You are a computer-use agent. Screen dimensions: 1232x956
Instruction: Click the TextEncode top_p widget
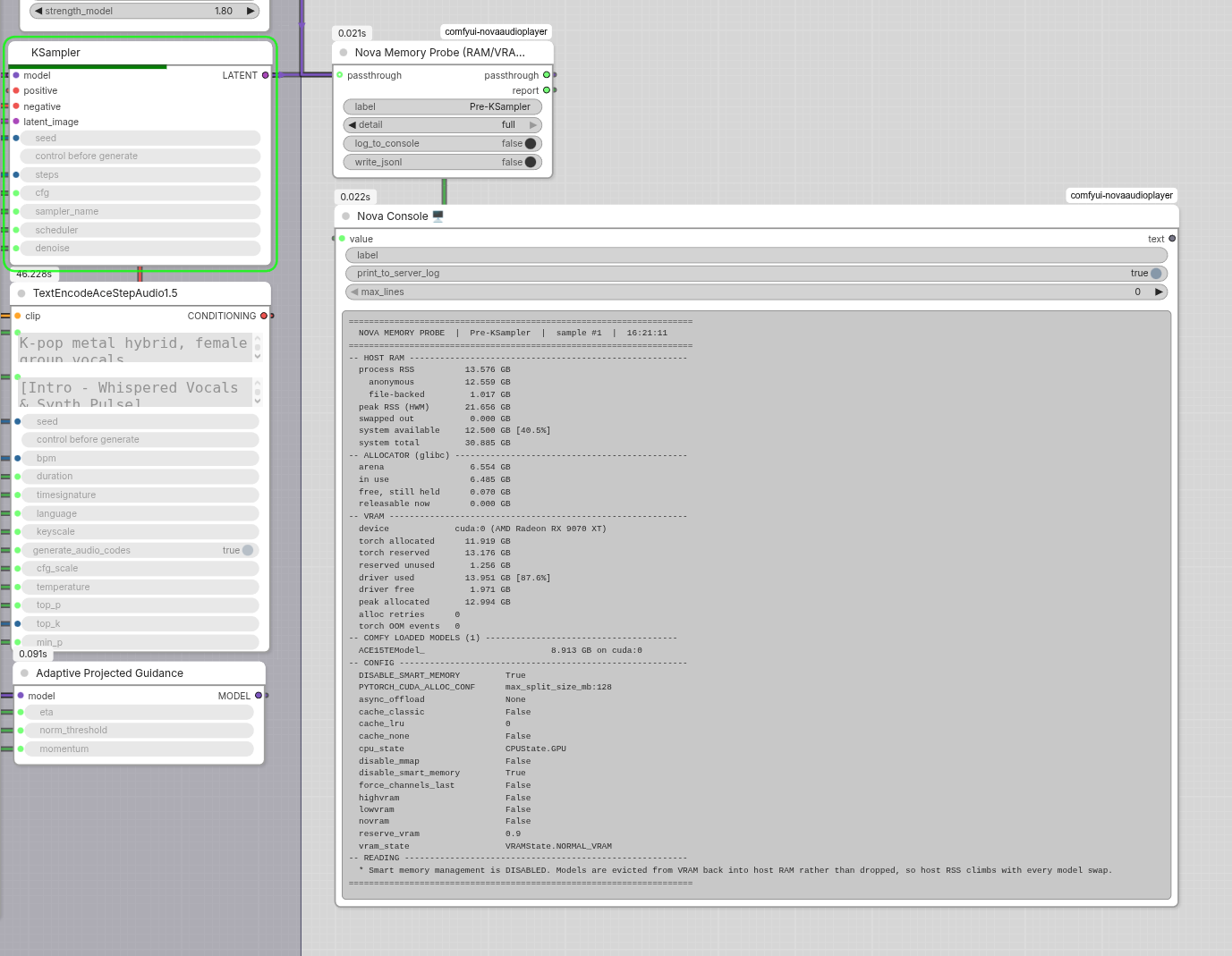(x=140, y=605)
